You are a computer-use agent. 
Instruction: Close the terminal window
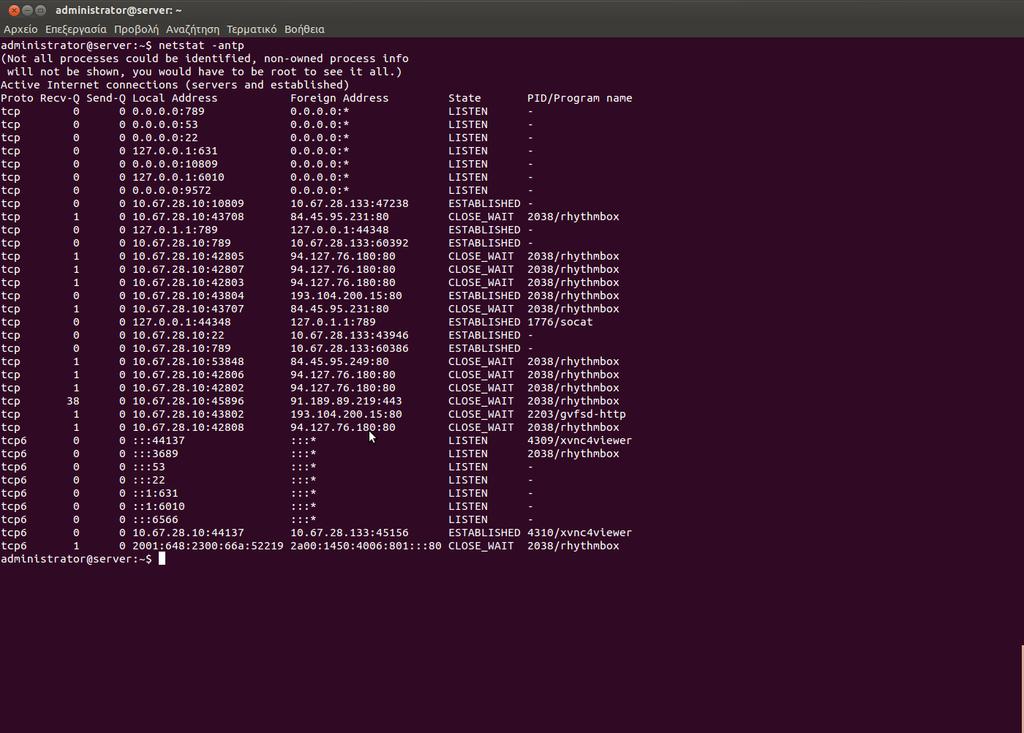[x=14, y=10]
